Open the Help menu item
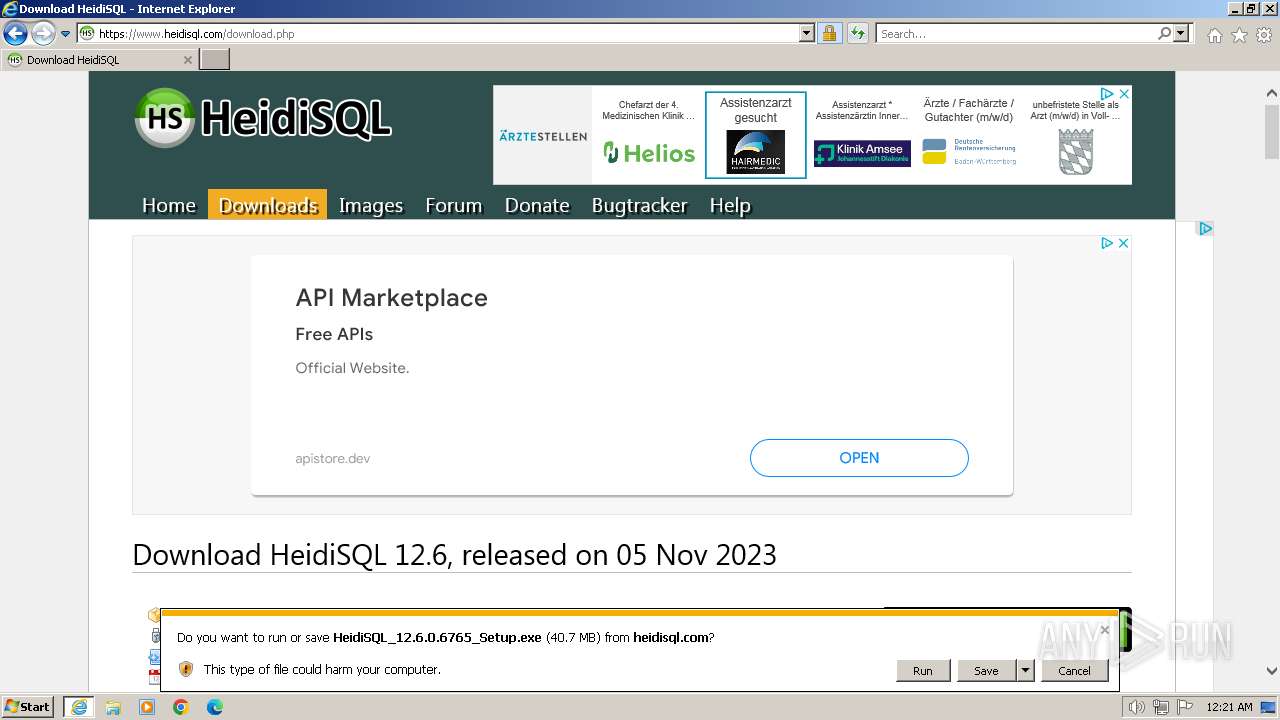The height and width of the screenshot is (720, 1280). pos(730,205)
